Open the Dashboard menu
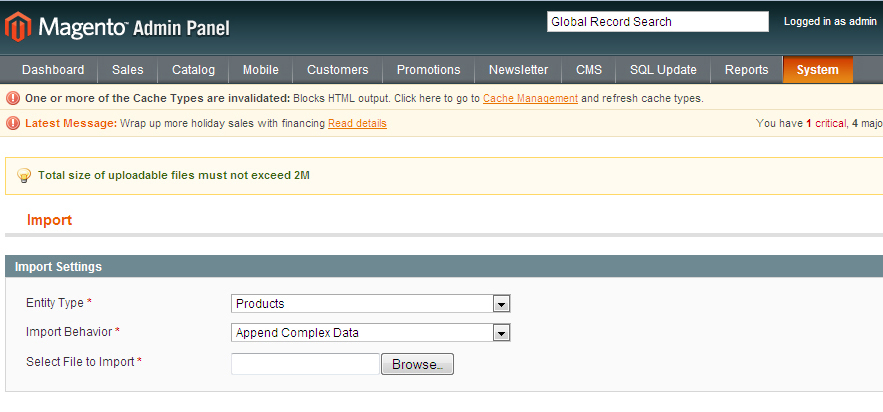This screenshot has height=412, width=883. (x=53, y=70)
